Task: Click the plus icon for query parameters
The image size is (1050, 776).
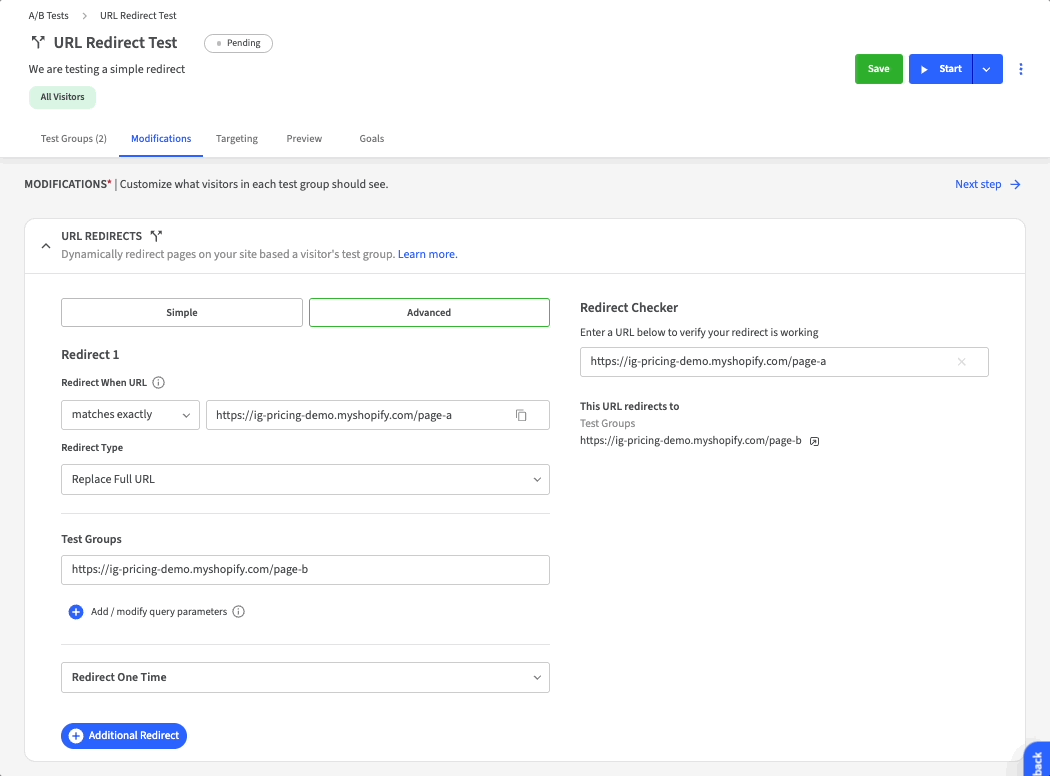Action: pyautogui.click(x=76, y=612)
